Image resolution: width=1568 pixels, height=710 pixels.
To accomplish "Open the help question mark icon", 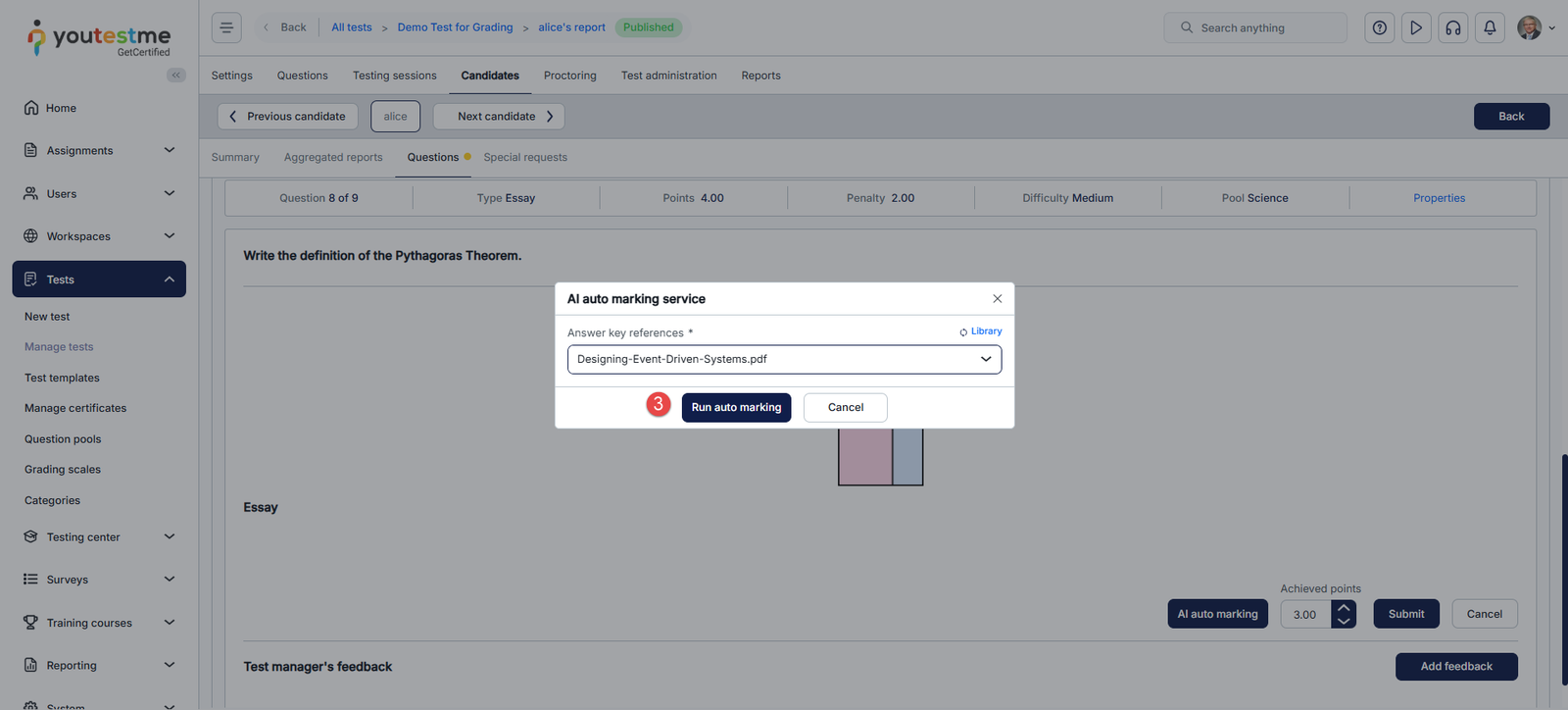I will coord(1379,27).
